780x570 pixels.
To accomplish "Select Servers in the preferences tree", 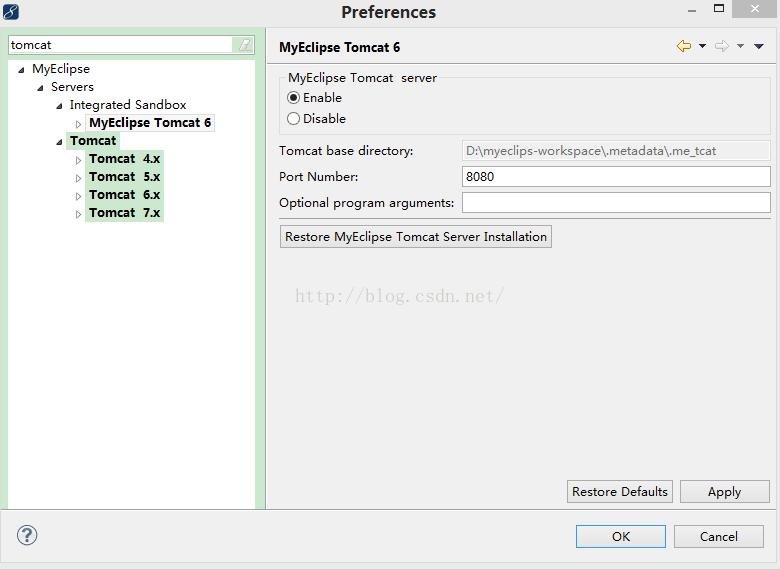I will [72, 87].
